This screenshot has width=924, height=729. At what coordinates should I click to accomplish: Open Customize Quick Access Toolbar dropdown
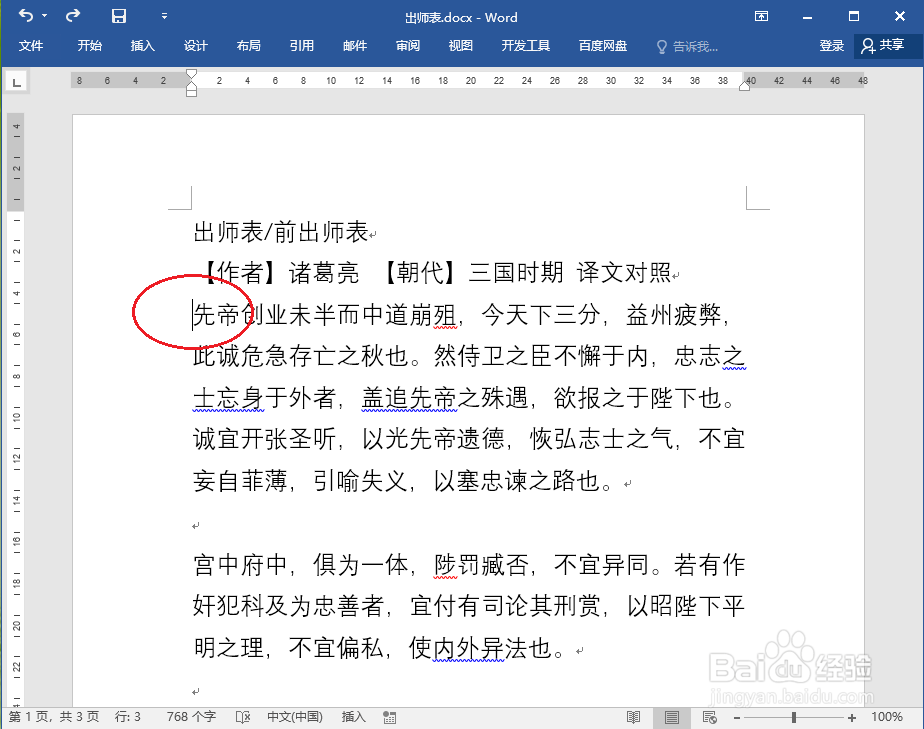point(164,16)
